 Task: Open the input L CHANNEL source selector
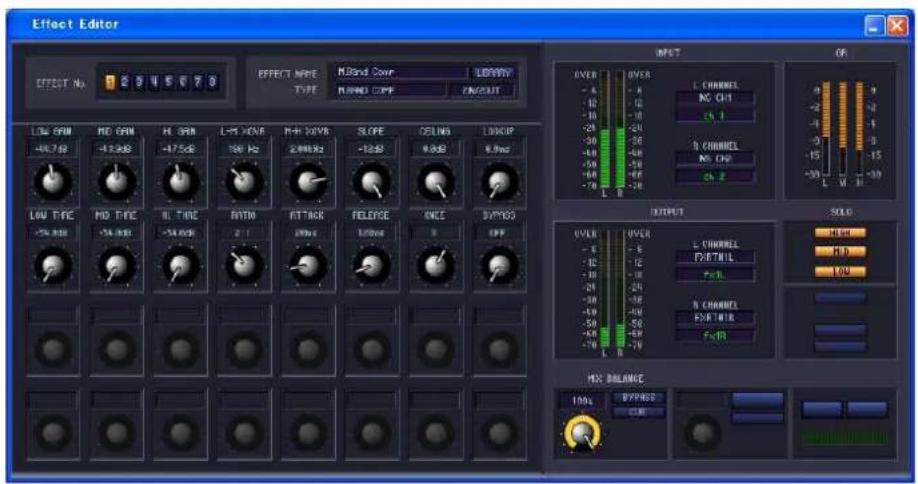(x=715, y=98)
